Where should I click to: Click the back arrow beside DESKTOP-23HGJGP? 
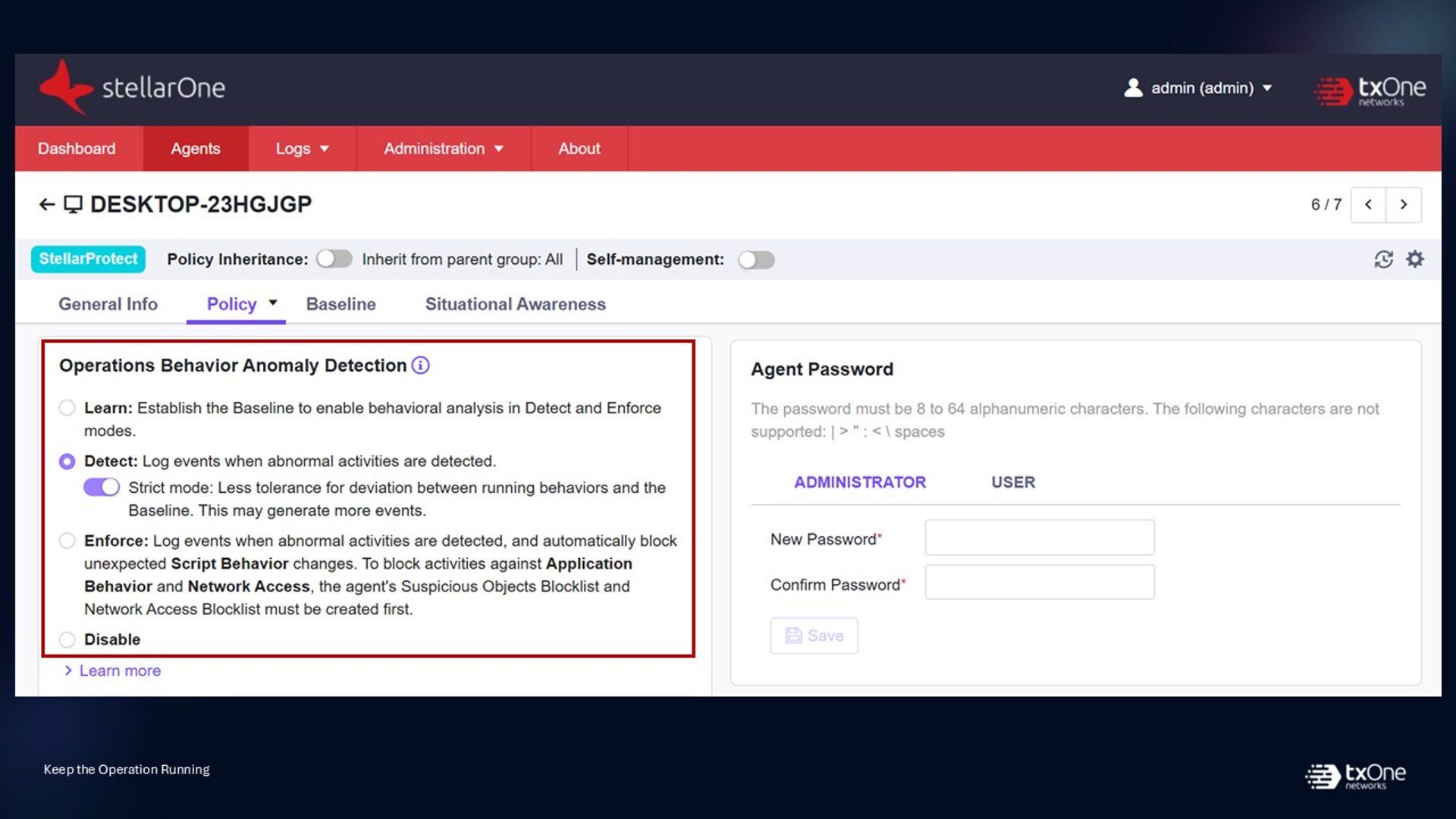point(47,205)
